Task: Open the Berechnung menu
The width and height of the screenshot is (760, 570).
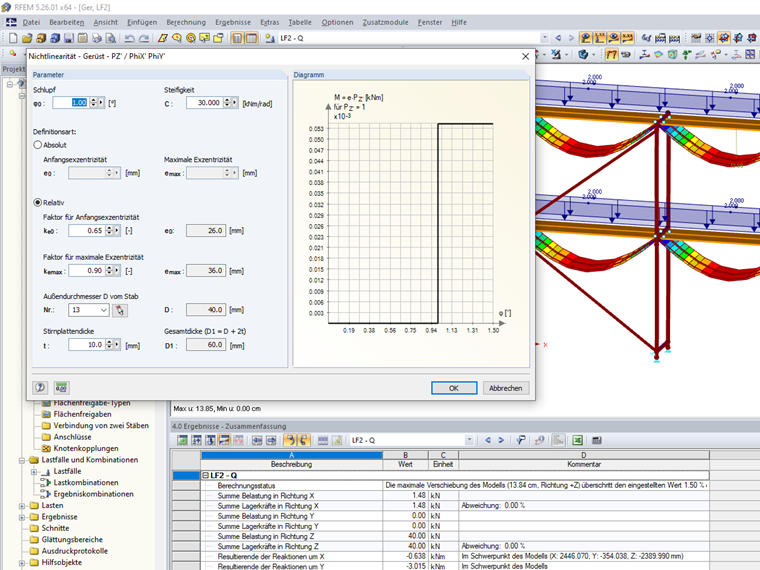Action: (186, 22)
